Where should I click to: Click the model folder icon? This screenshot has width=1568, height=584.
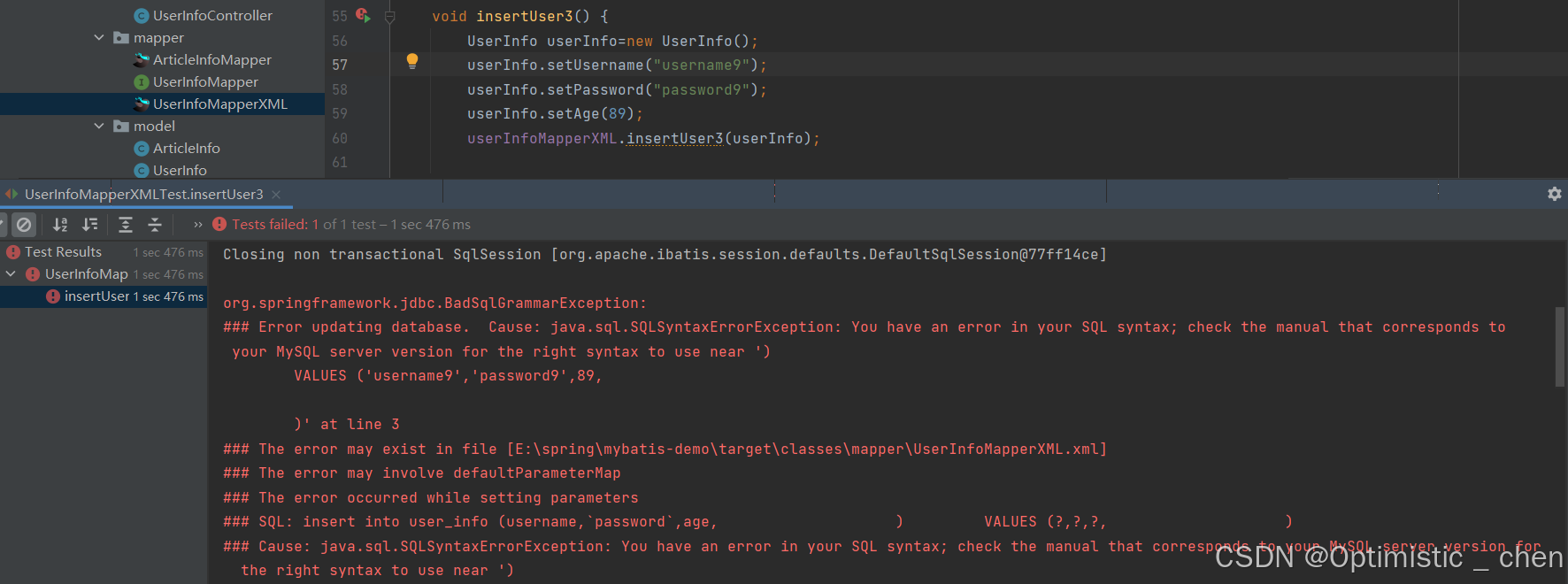pyautogui.click(x=121, y=127)
